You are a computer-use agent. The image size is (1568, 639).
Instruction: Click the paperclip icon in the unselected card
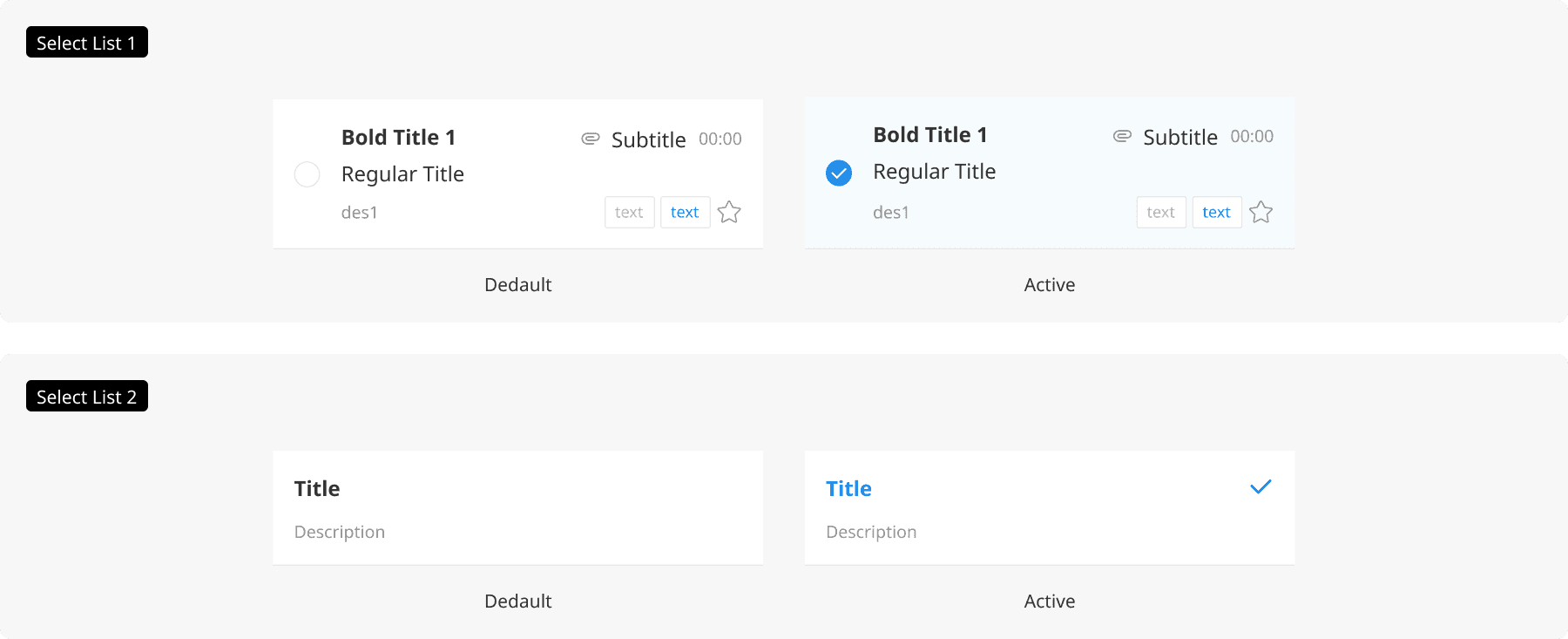coord(591,139)
